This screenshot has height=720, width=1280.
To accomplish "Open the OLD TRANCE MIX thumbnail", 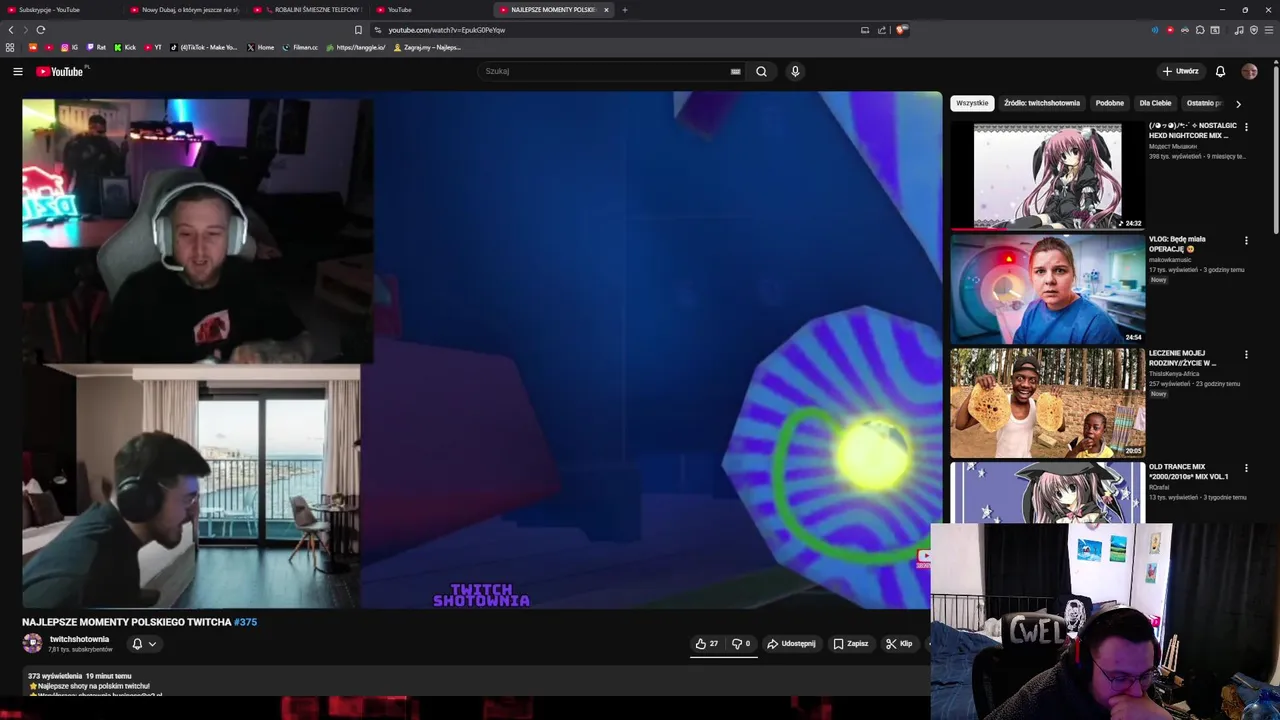I will 1047,492.
